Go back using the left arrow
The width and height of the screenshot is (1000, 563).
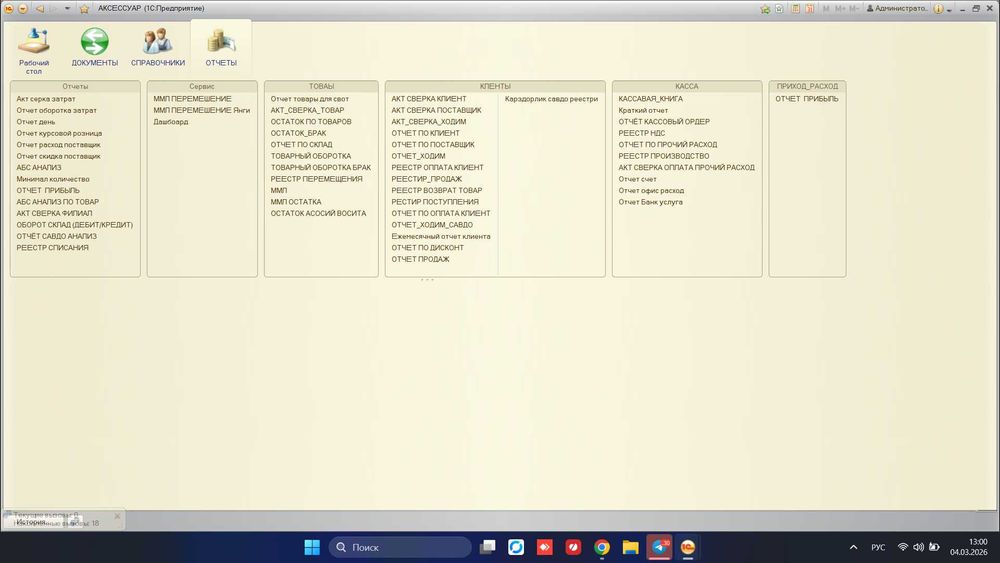pyautogui.click(x=40, y=9)
